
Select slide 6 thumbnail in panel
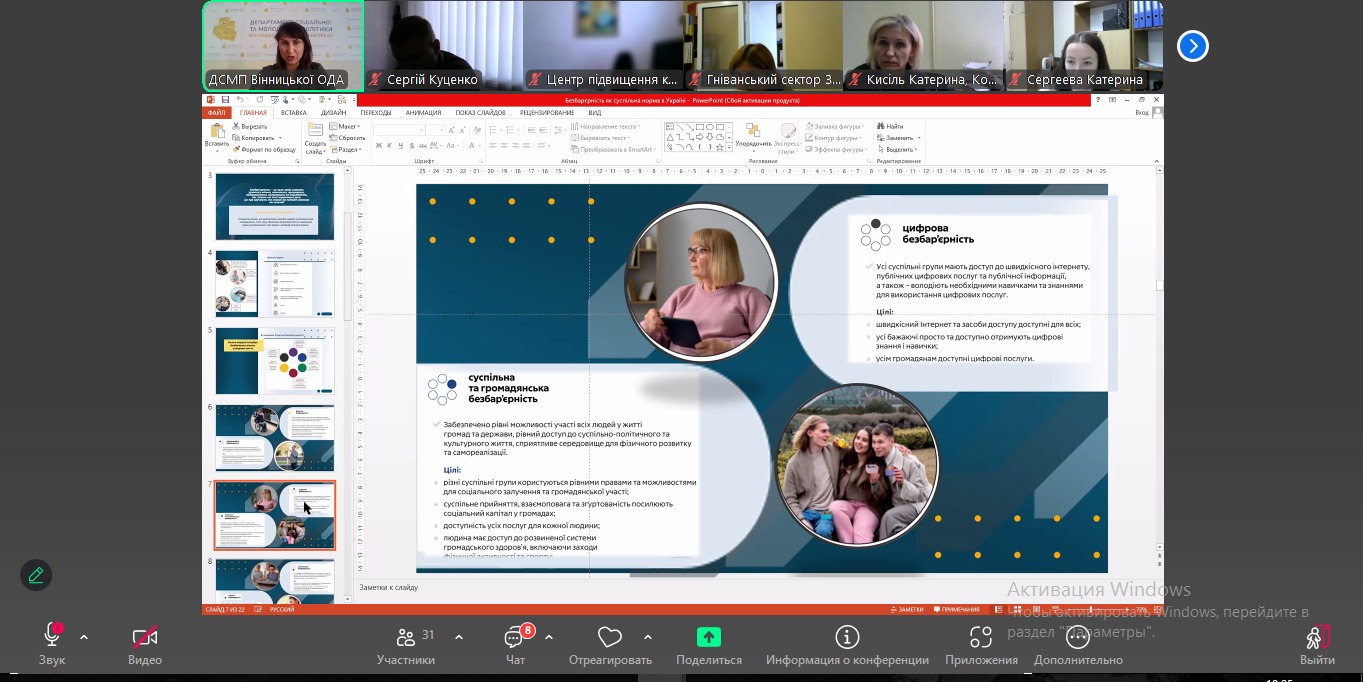point(275,437)
